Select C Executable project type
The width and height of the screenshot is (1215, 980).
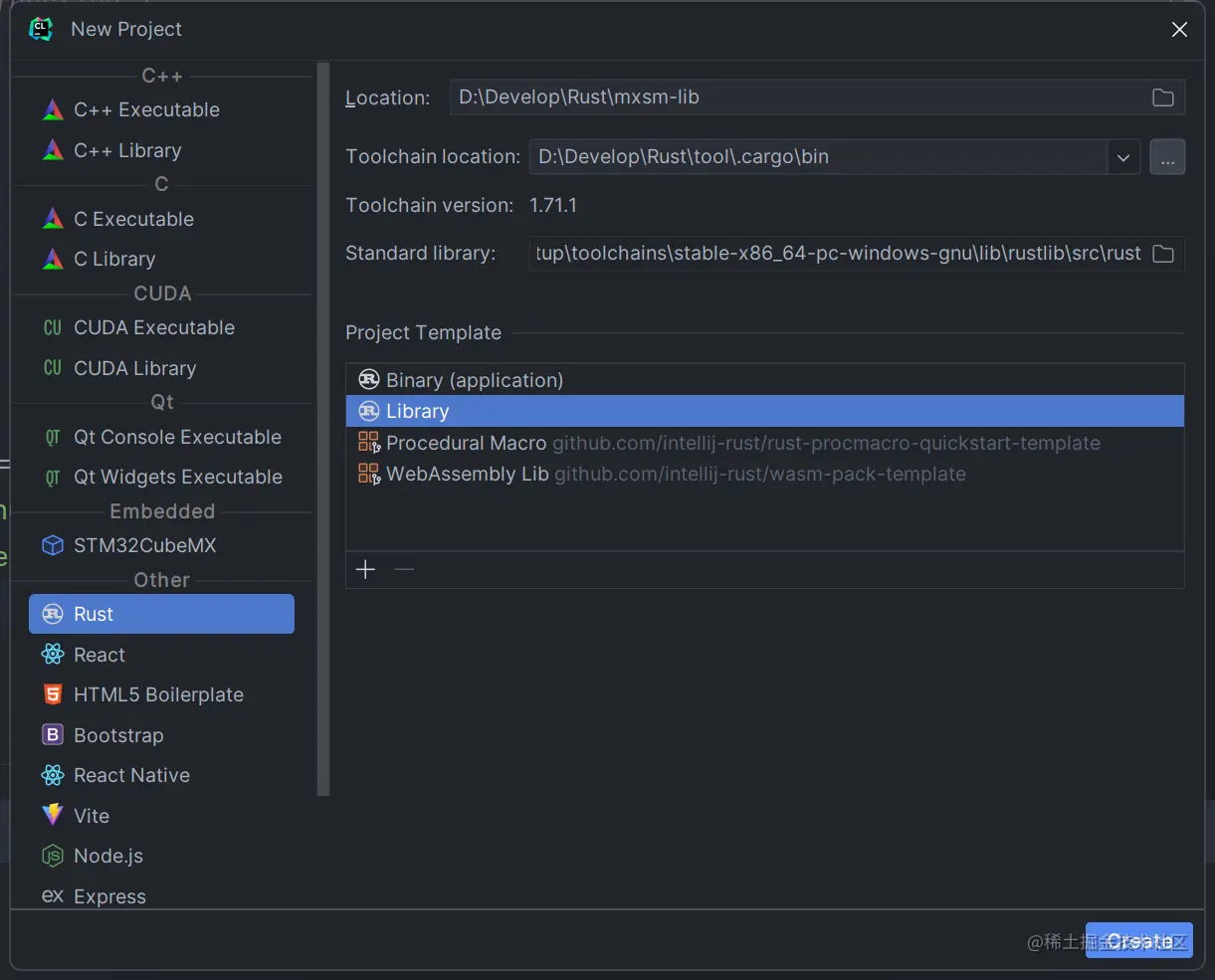pyautogui.click(x=161, y=219)
